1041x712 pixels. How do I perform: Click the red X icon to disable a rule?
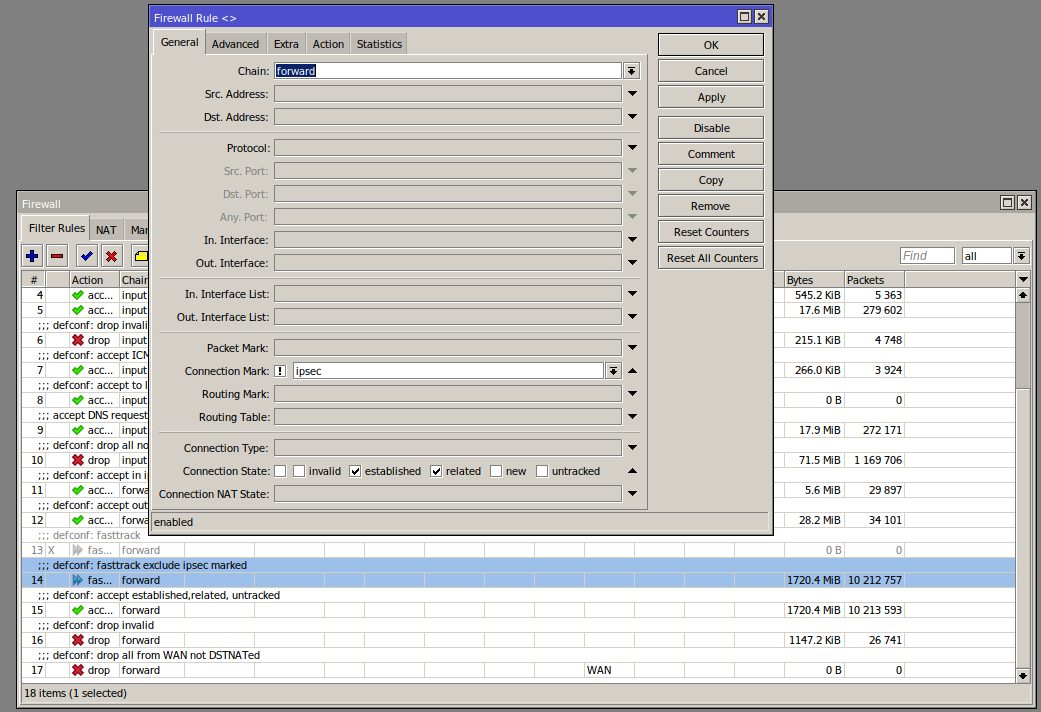click(x=111, y=256)
